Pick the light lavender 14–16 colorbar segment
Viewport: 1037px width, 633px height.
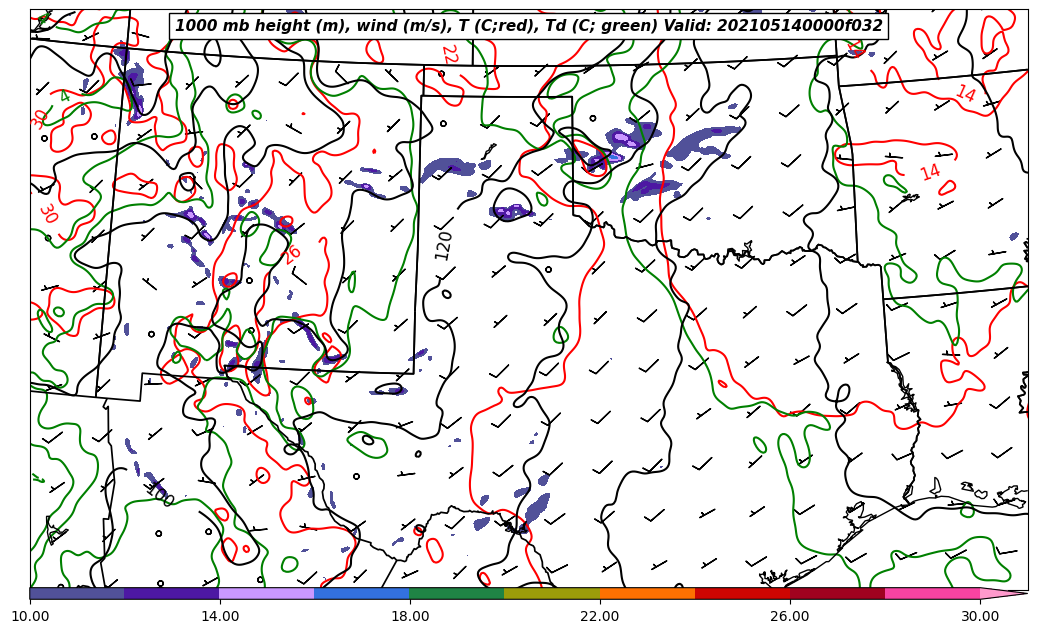click(266, 593)
